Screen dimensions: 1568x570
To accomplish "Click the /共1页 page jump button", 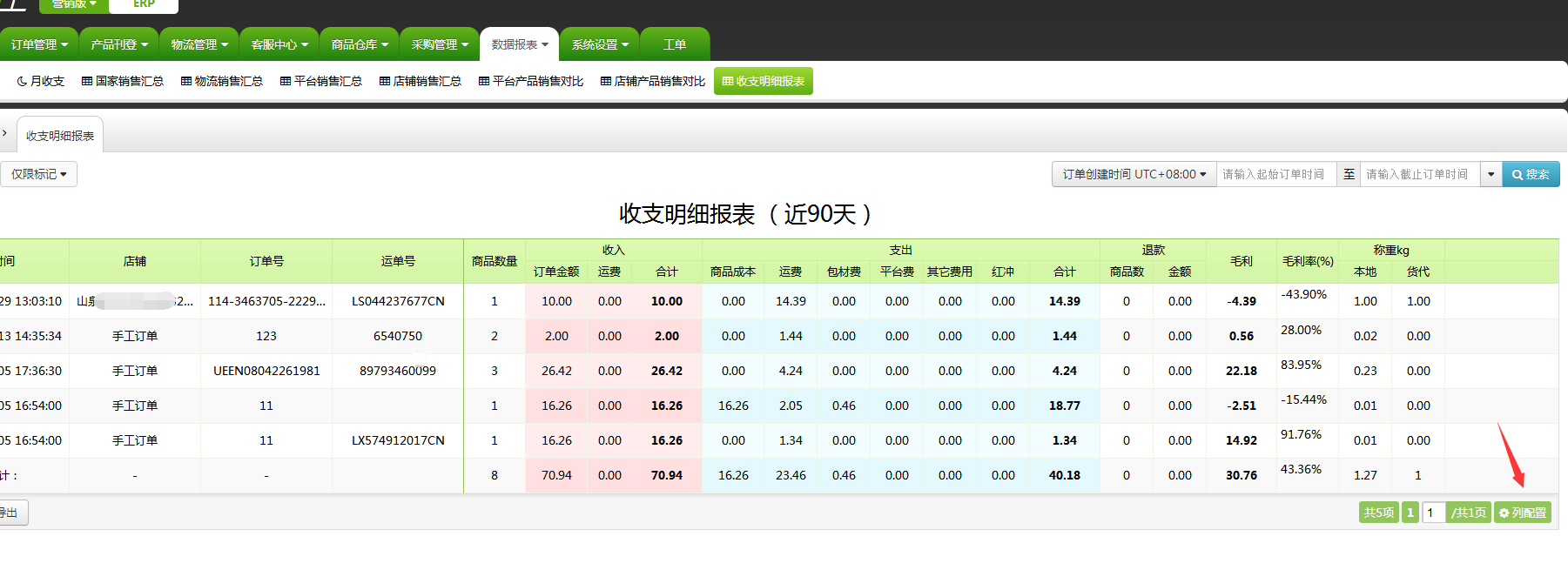I will [1469, 513].
